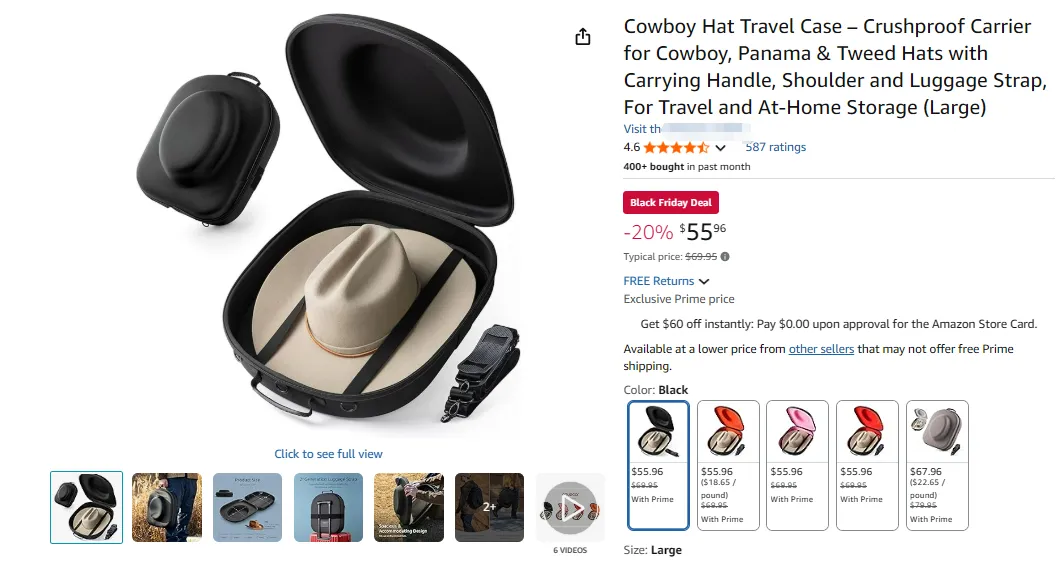Select the pink hat case color option
The height and width of the screenshot is (568, 1056).
click(797, 464)
